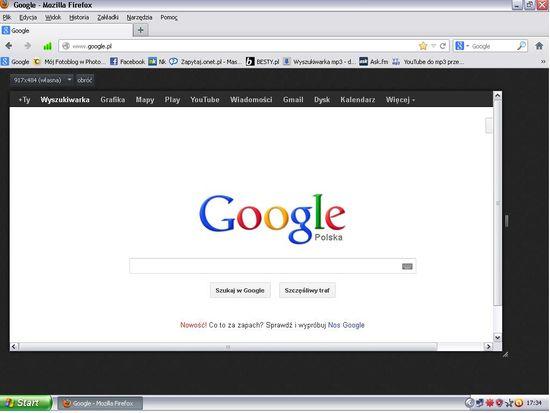Open the Firefox home page icon
This screenshot has width=550, height=413.
pos(539,46)
